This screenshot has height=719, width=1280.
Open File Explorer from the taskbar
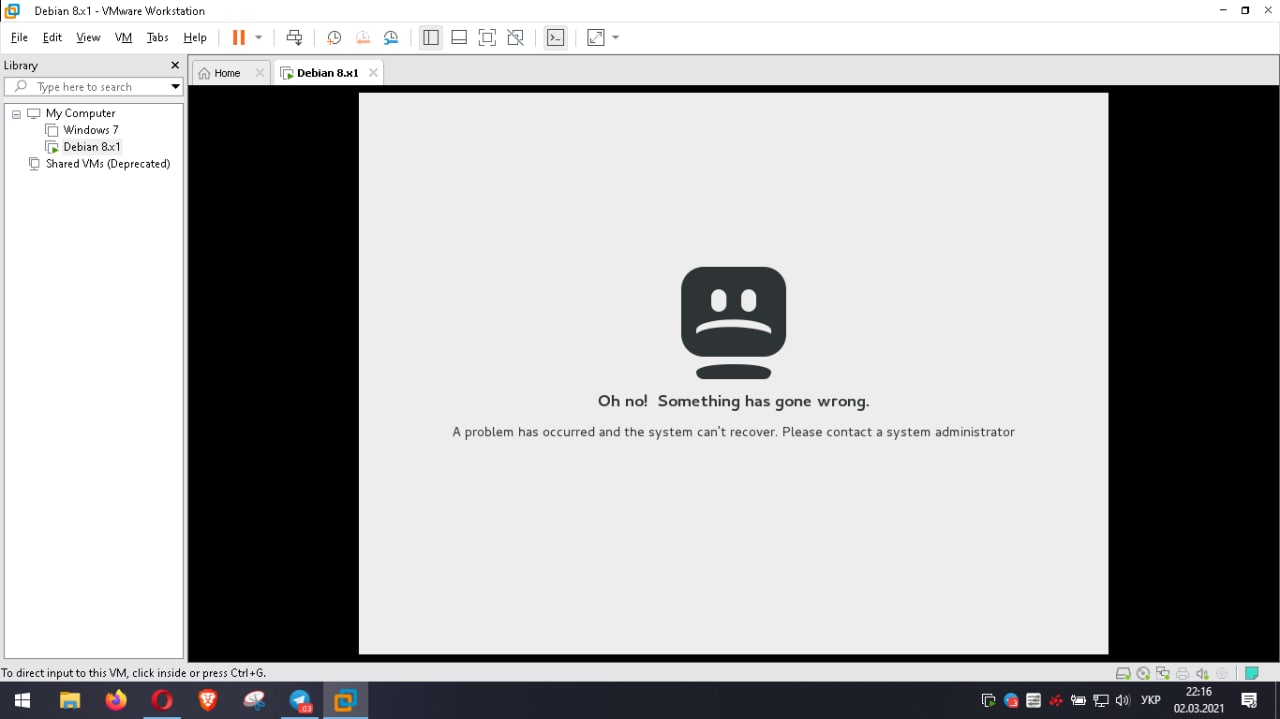coord(70,701)
